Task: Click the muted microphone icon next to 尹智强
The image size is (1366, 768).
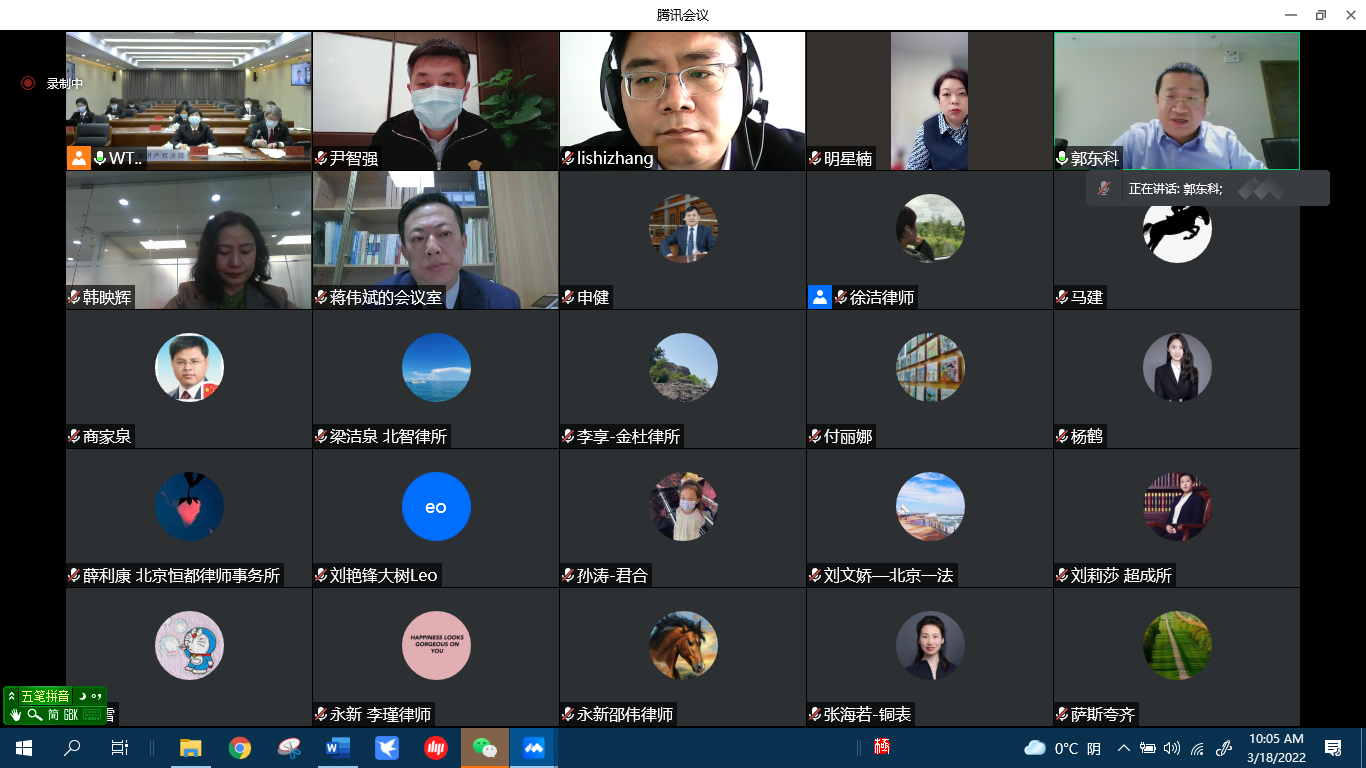Action: point(322,158)
